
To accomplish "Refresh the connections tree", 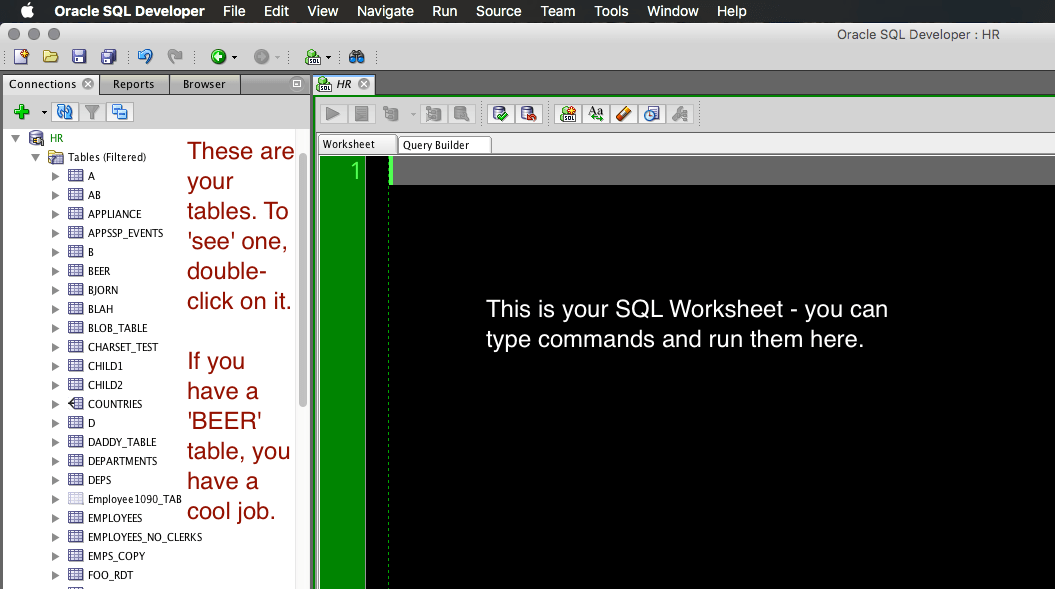I will tap(64, 111).
